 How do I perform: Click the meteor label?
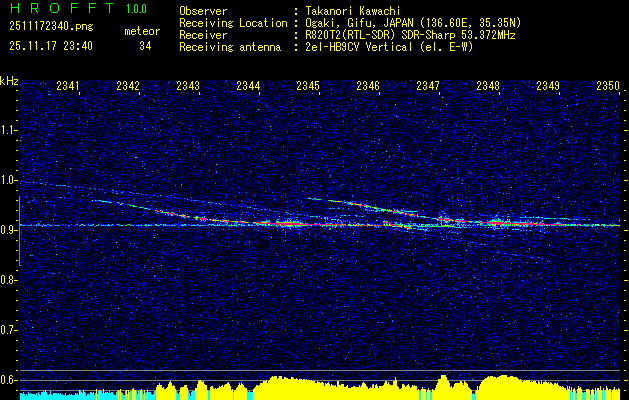point(142,31)
